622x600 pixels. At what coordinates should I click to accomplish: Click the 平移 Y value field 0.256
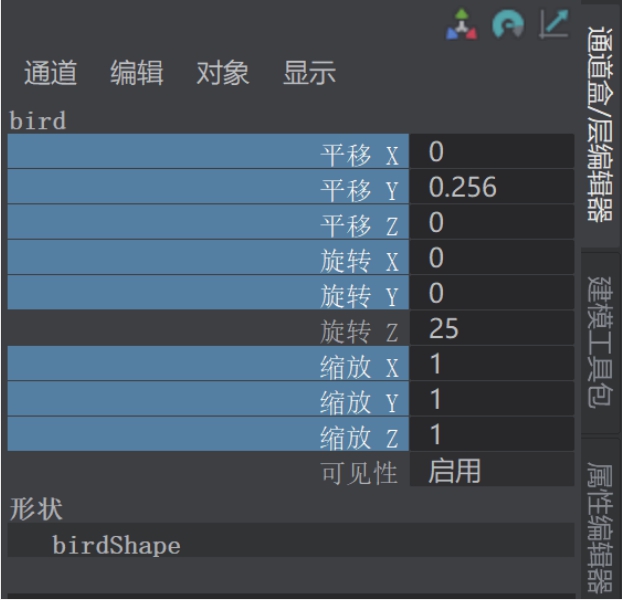490,187
